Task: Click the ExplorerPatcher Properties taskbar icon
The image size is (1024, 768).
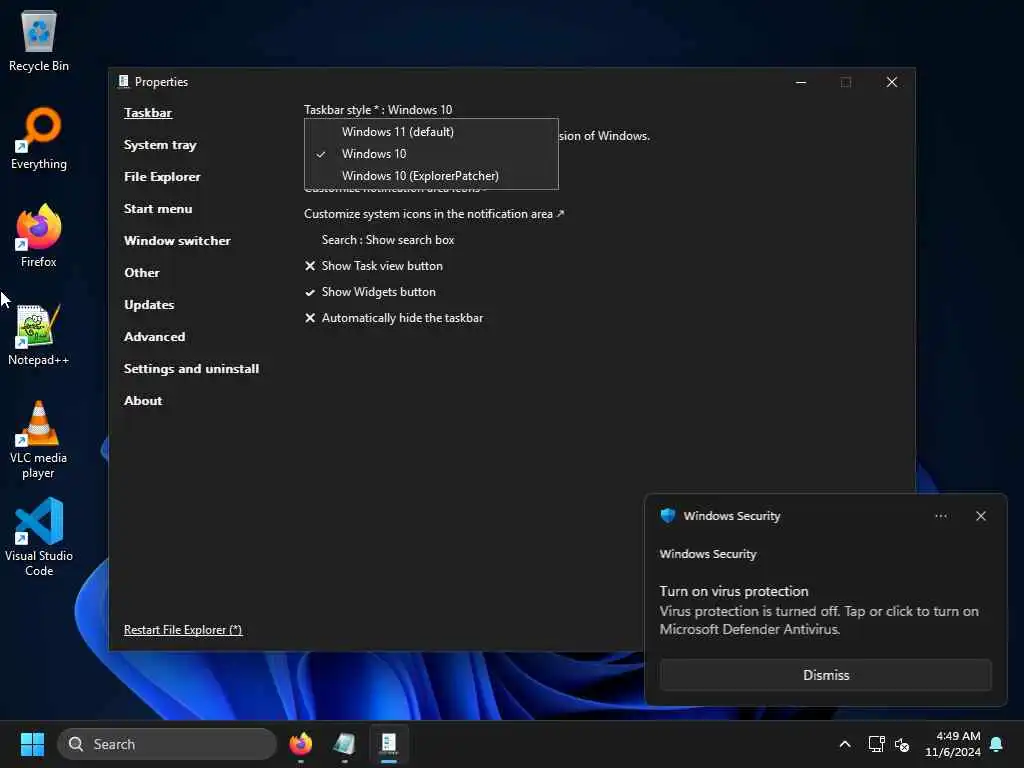Action: coord(389,744)
